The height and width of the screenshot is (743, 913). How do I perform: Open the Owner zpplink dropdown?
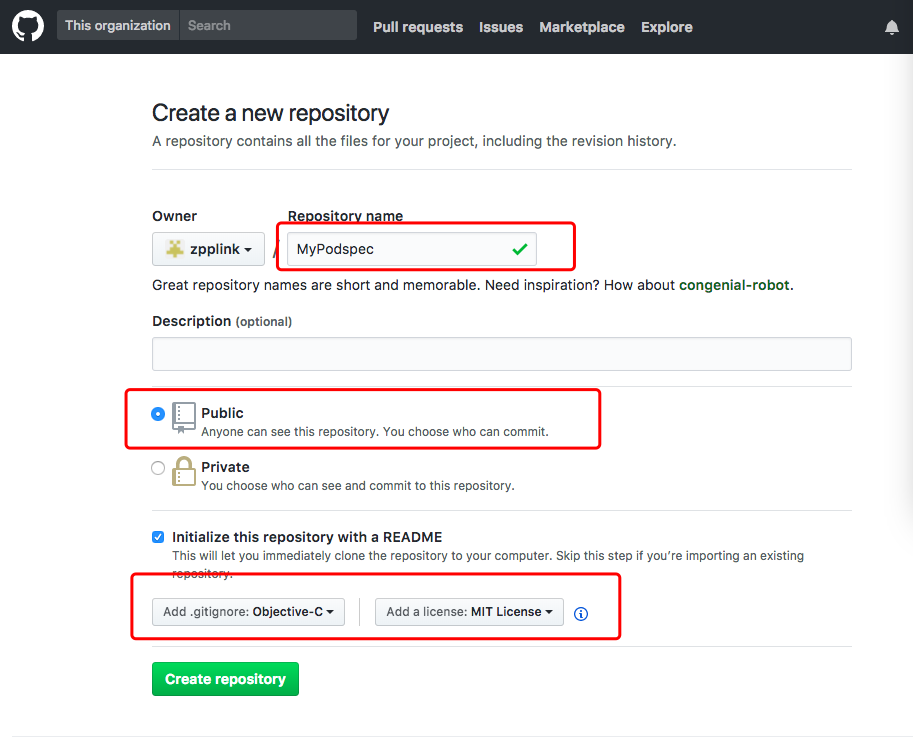click(x=208, y=249)
